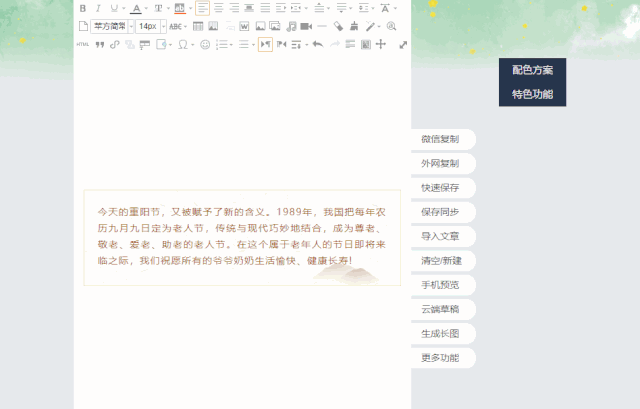Open the ABC text transform dropdown
The width and height of the screenshot is (640, 409).
(178, 27)
